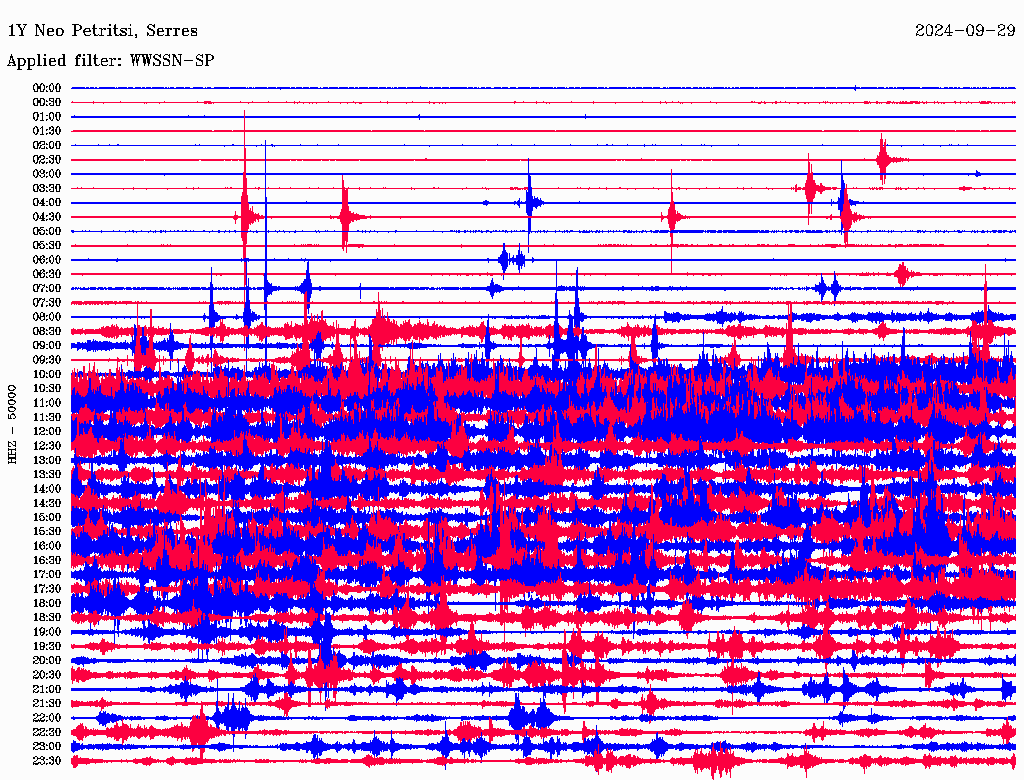
Task: Click the date 2024-09-29 in the header
Action: click(x=965, y=31)
